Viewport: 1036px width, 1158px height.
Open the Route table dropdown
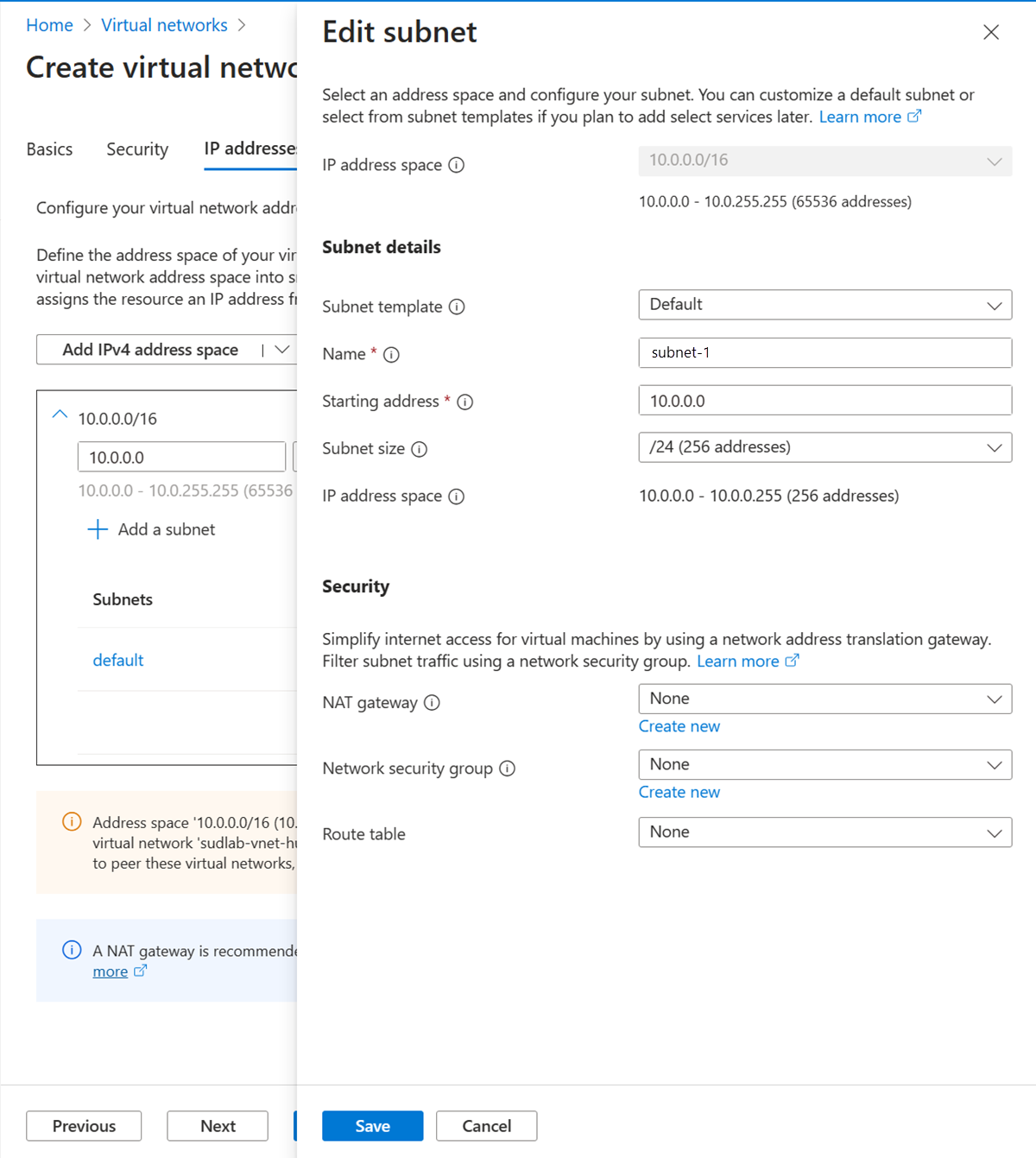pyautogui.click(x=824, y=832)
